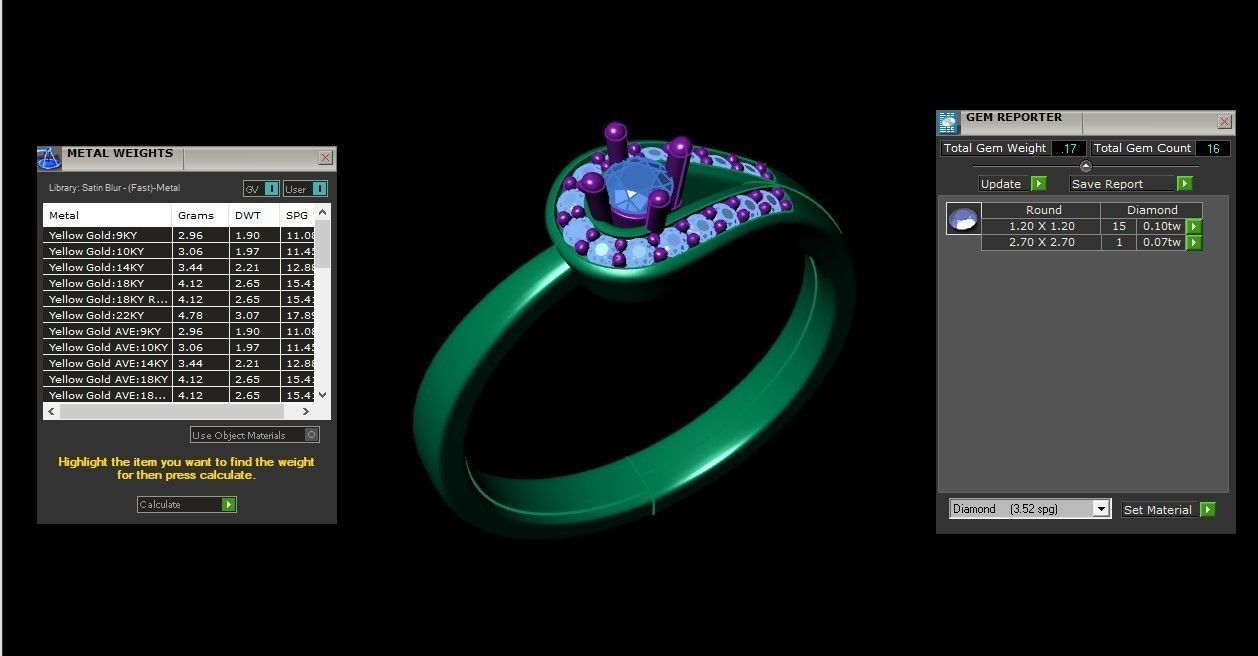Click the Grams column header
Viewport: 1258px width, 656px height.
tap(200, 215)
